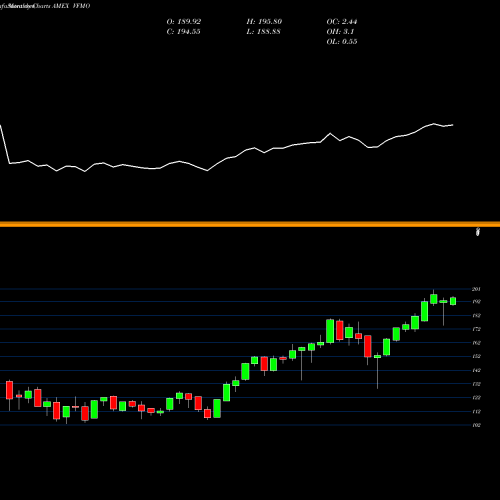Click the OH: 3.1 readout
Screen dimensions: 500x500
click(340, 32)
